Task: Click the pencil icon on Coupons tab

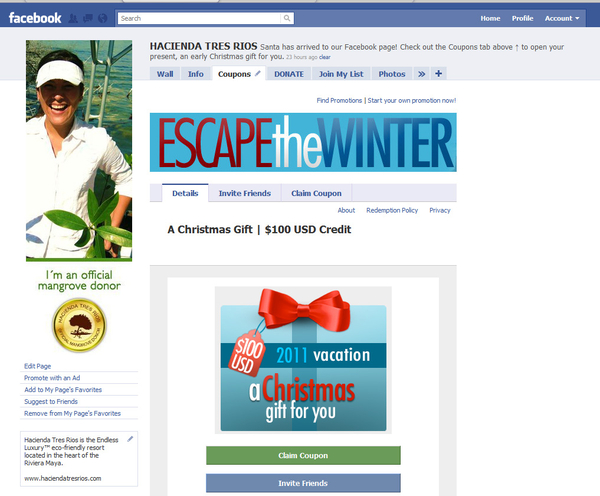Action: tap(258, 73)
